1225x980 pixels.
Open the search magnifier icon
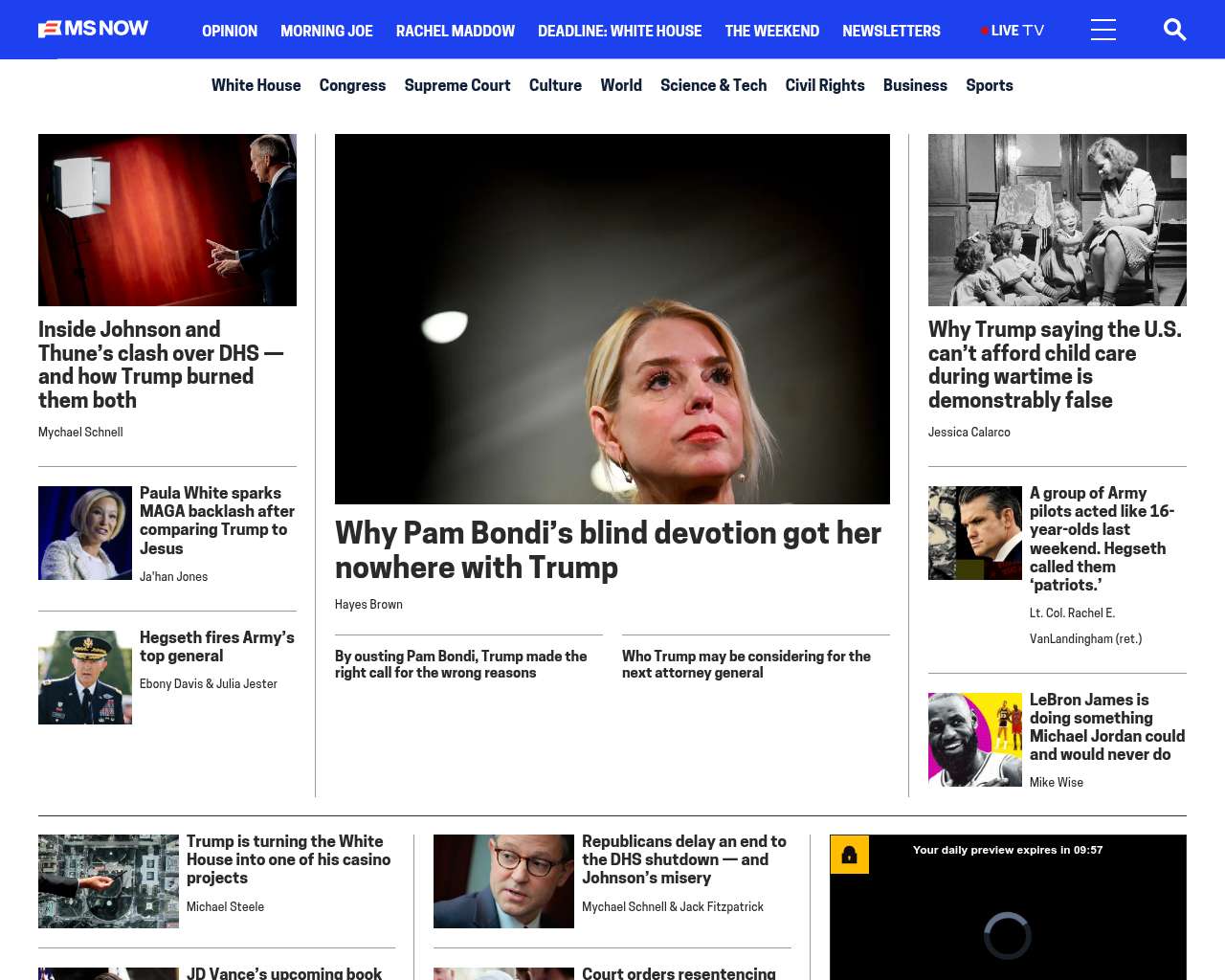pyautogui.click(x=1174, y=30)
